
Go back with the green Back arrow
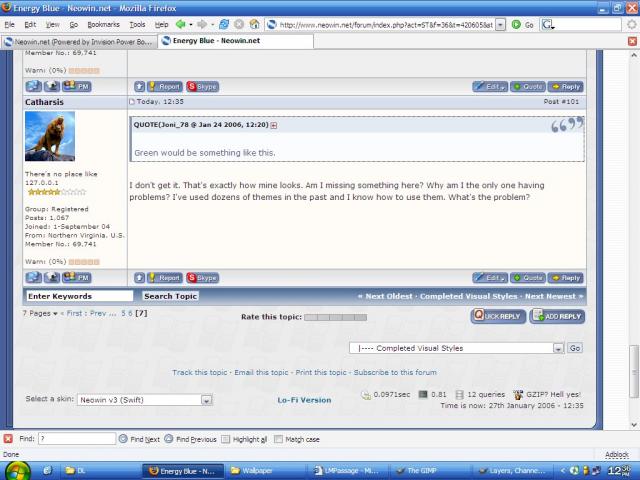point(180,24)
